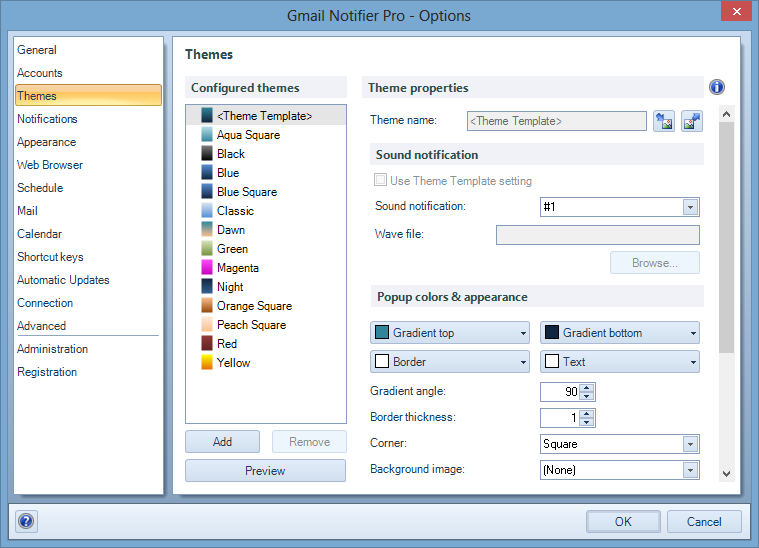The height and width of the screenshot is (548, 759).
Task: Confirm with the OK button
Action: [x=623, y=521]
